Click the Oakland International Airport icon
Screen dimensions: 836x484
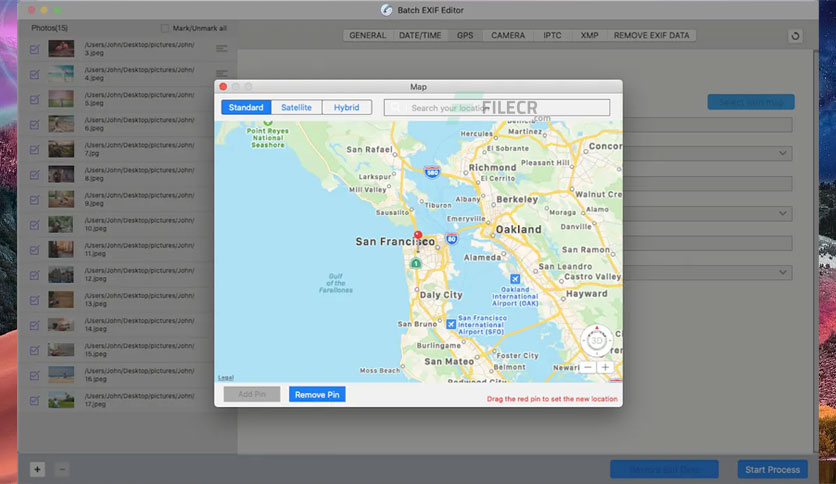pyautogui.click(x=515, y=279)
